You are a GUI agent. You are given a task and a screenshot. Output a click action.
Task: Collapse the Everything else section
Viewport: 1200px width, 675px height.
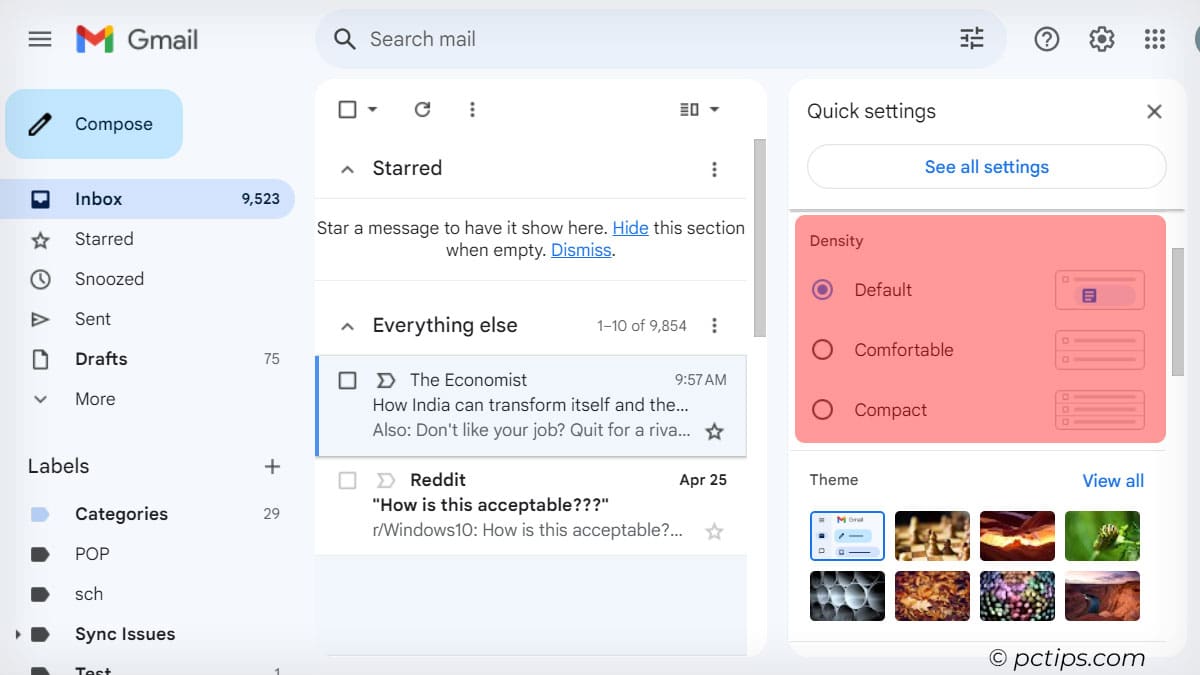pos(347,325)
